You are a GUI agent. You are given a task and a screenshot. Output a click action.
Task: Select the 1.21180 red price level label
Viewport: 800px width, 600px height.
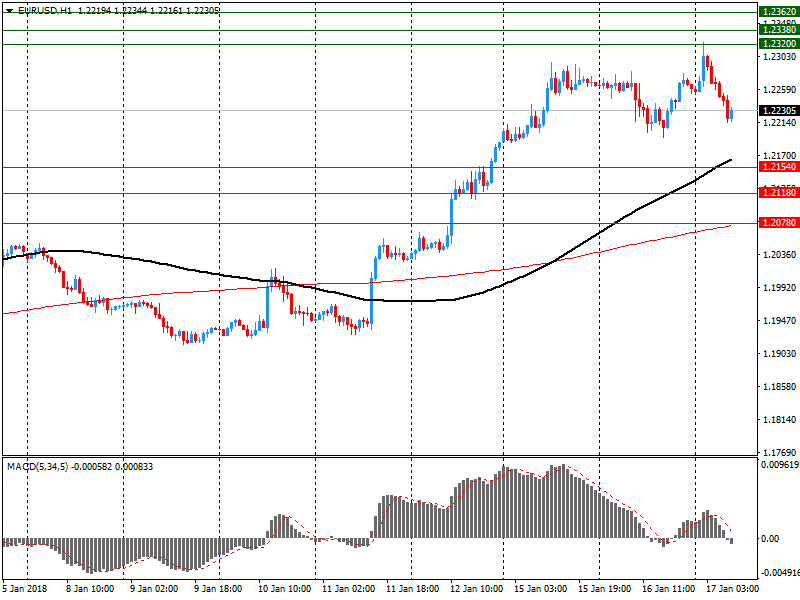pos(779,193)
